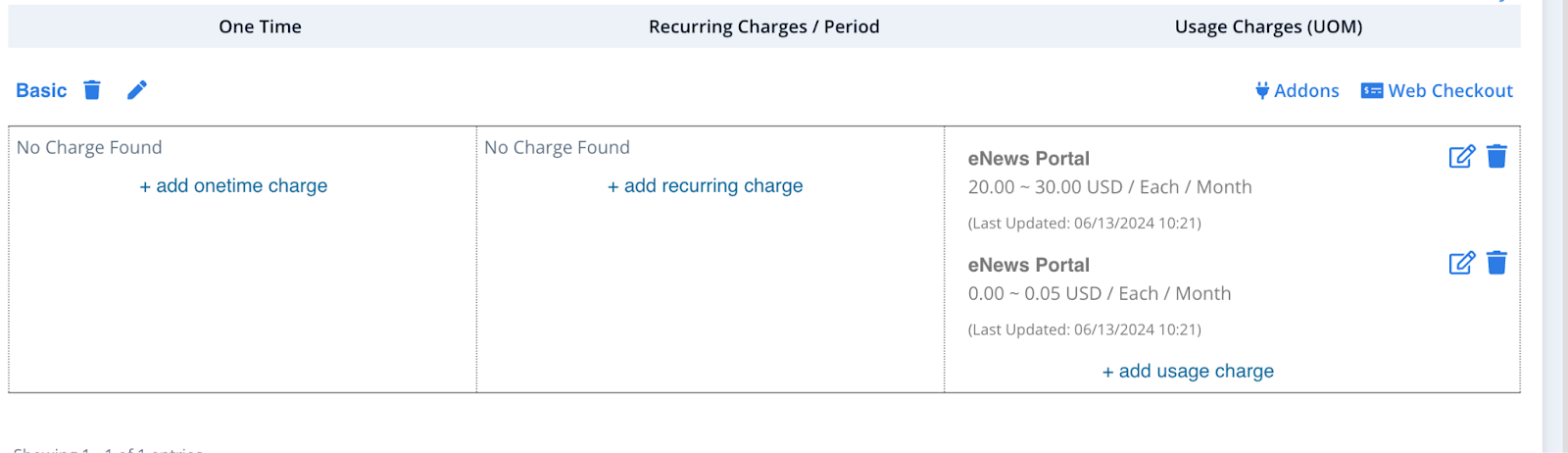Click the second eNews Portal charge title
Image resolution: width=1568 pixels, height=453 pixels.
[x=1029, y=265]
